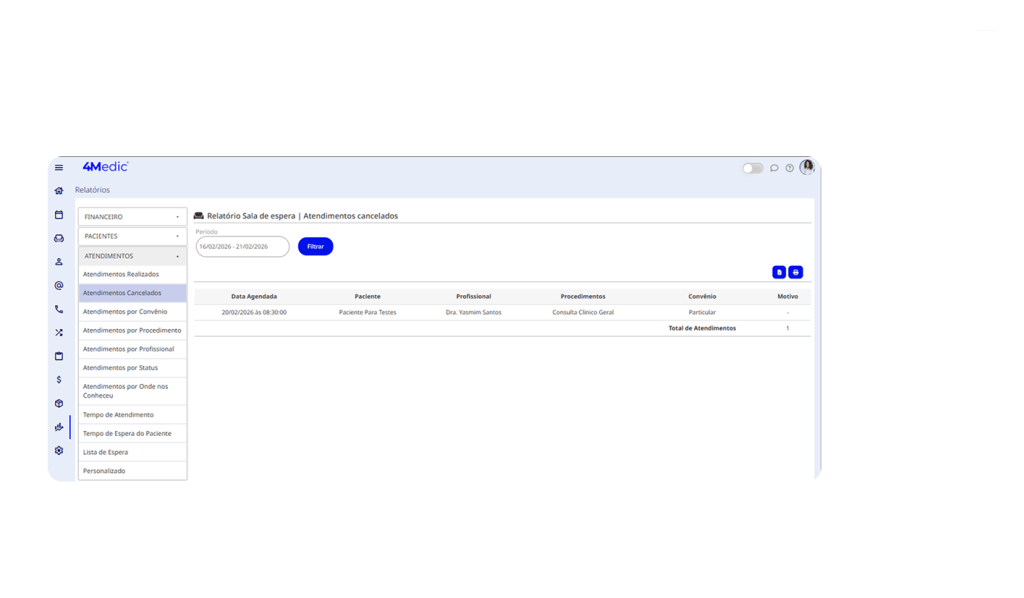This screenshot has width=1024, height=598.
Task: Expand the PACIENTES section
Action: (x=132, y=236)
